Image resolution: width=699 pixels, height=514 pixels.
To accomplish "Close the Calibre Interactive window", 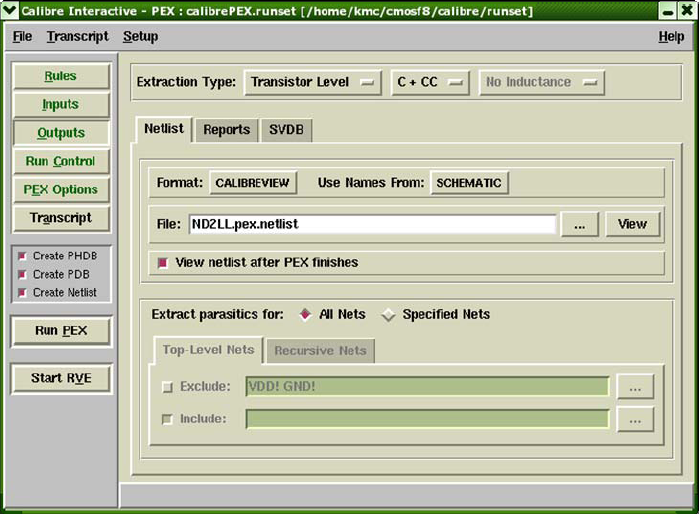I will 687,10.
